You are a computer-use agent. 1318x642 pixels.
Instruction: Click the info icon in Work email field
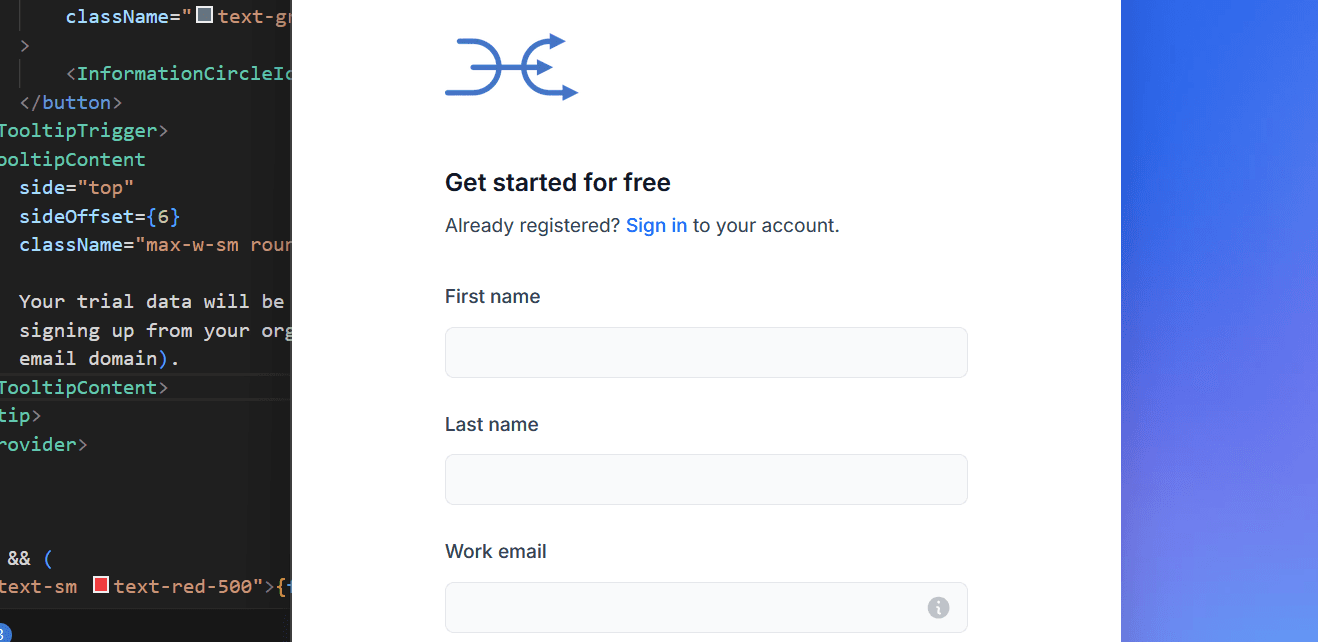click(x=938, y=607)
